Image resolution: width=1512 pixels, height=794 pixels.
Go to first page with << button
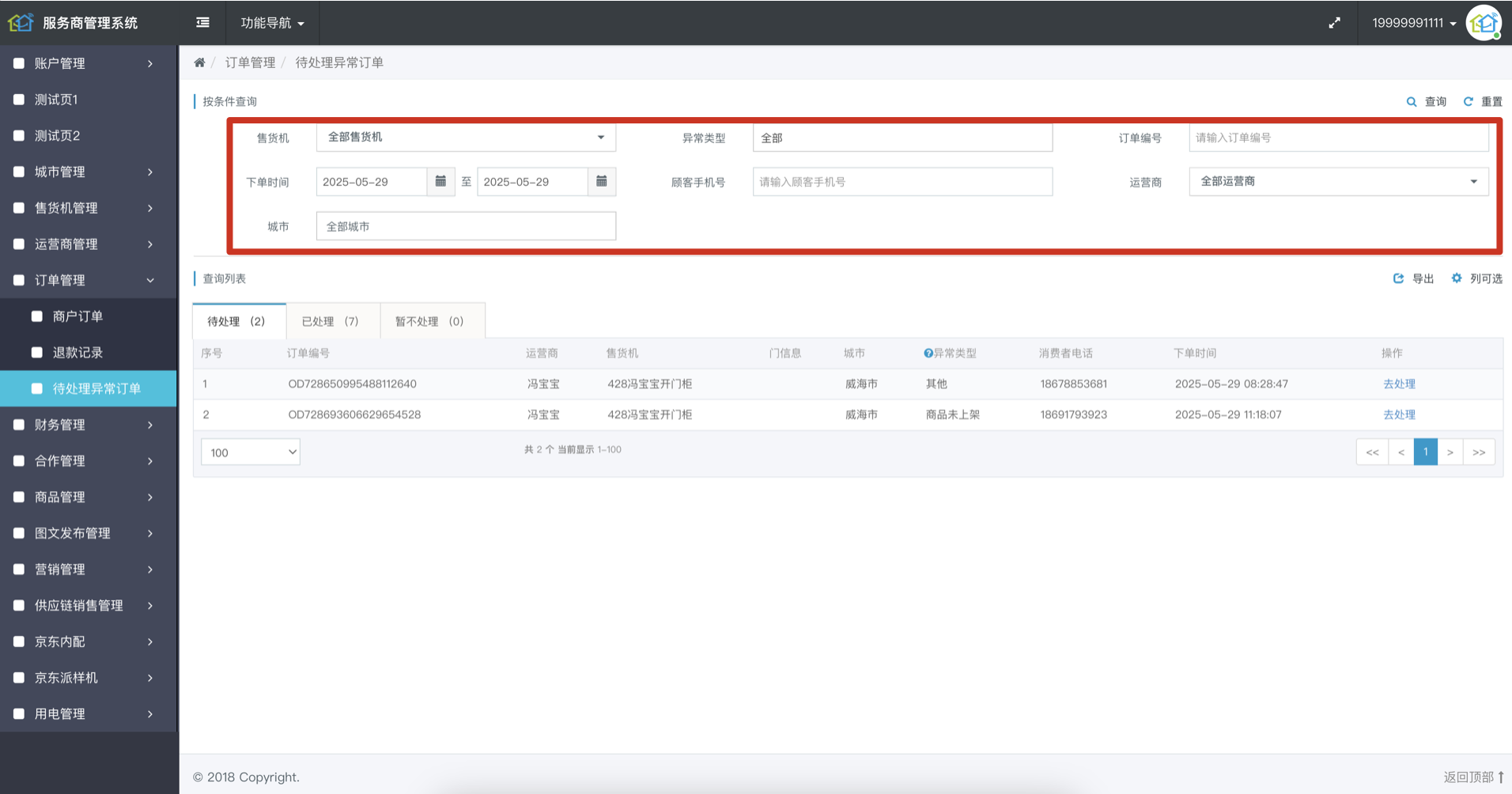(1372, 452)
